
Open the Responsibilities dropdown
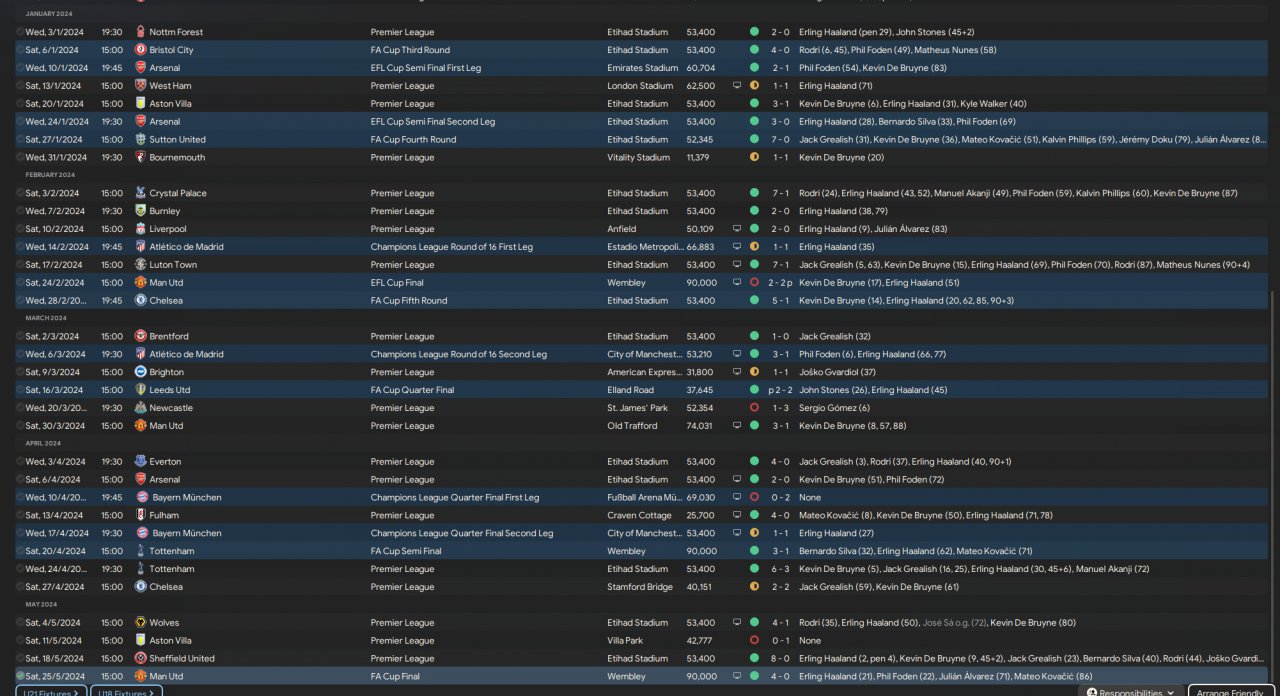coord(1130,692)
